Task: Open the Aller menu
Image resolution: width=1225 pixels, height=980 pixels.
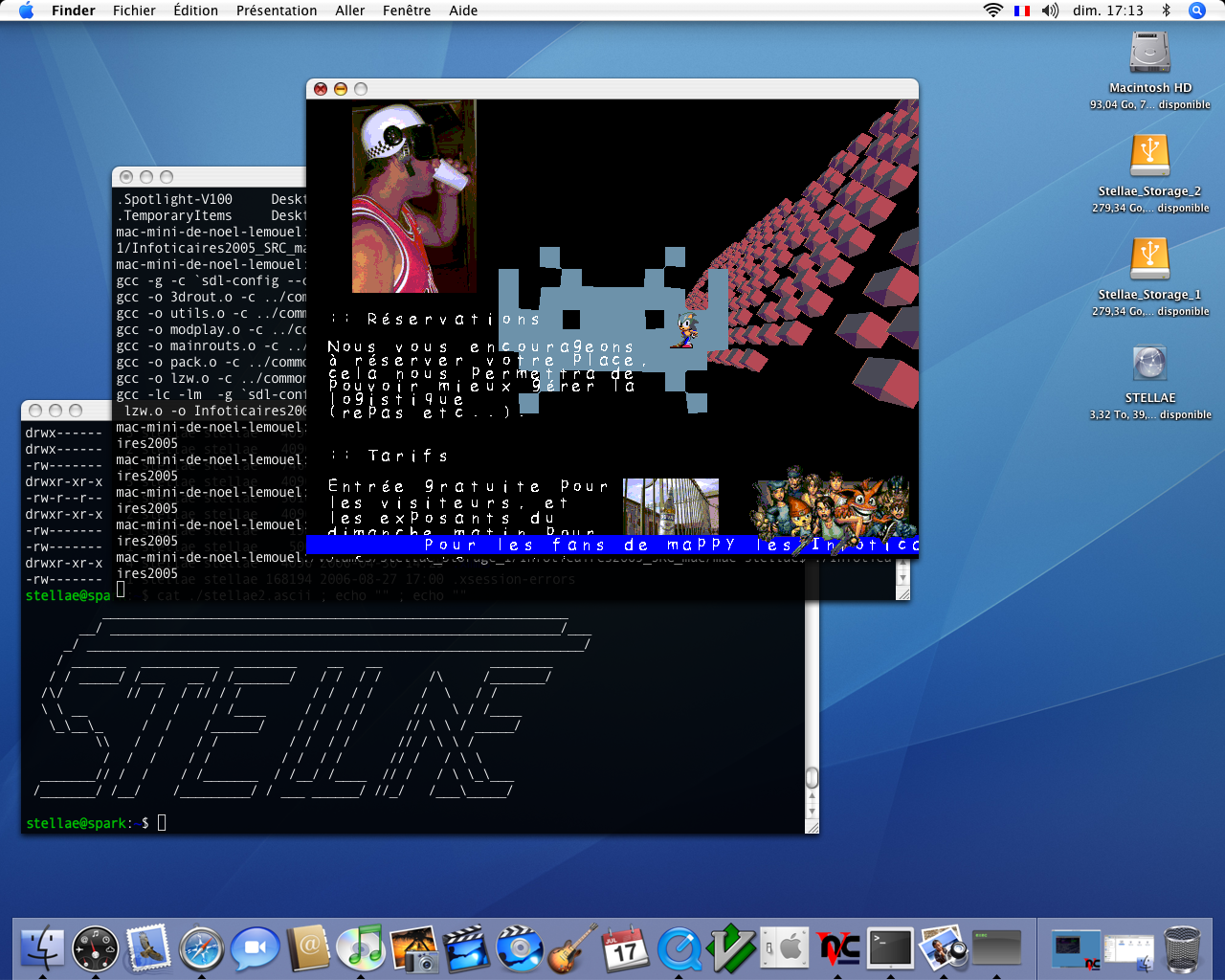Action: (x=349, y=11)
